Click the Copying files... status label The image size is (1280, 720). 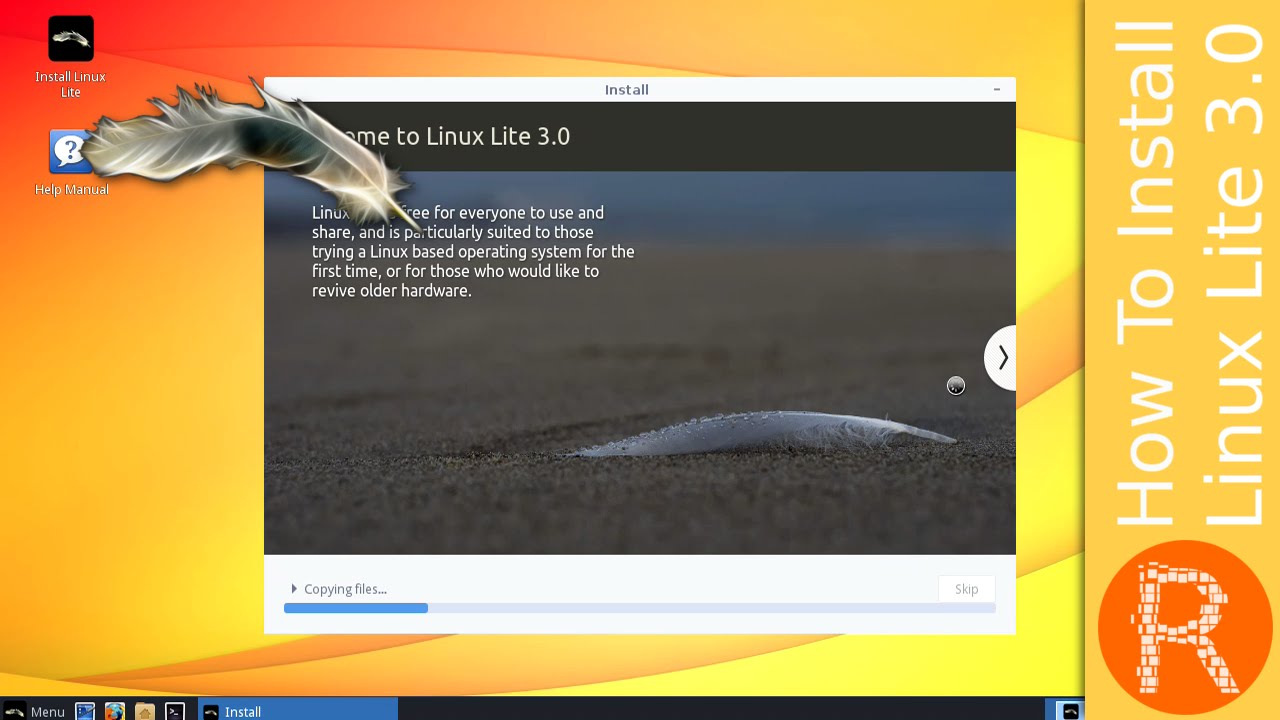[x=345, y=589]
